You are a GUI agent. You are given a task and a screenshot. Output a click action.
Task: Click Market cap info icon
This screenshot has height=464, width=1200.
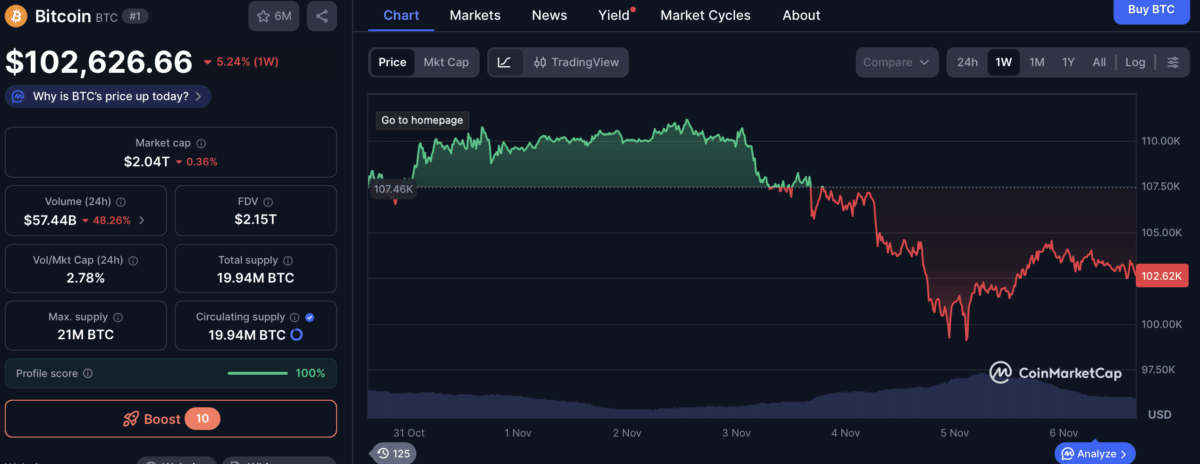click(201, 144)
